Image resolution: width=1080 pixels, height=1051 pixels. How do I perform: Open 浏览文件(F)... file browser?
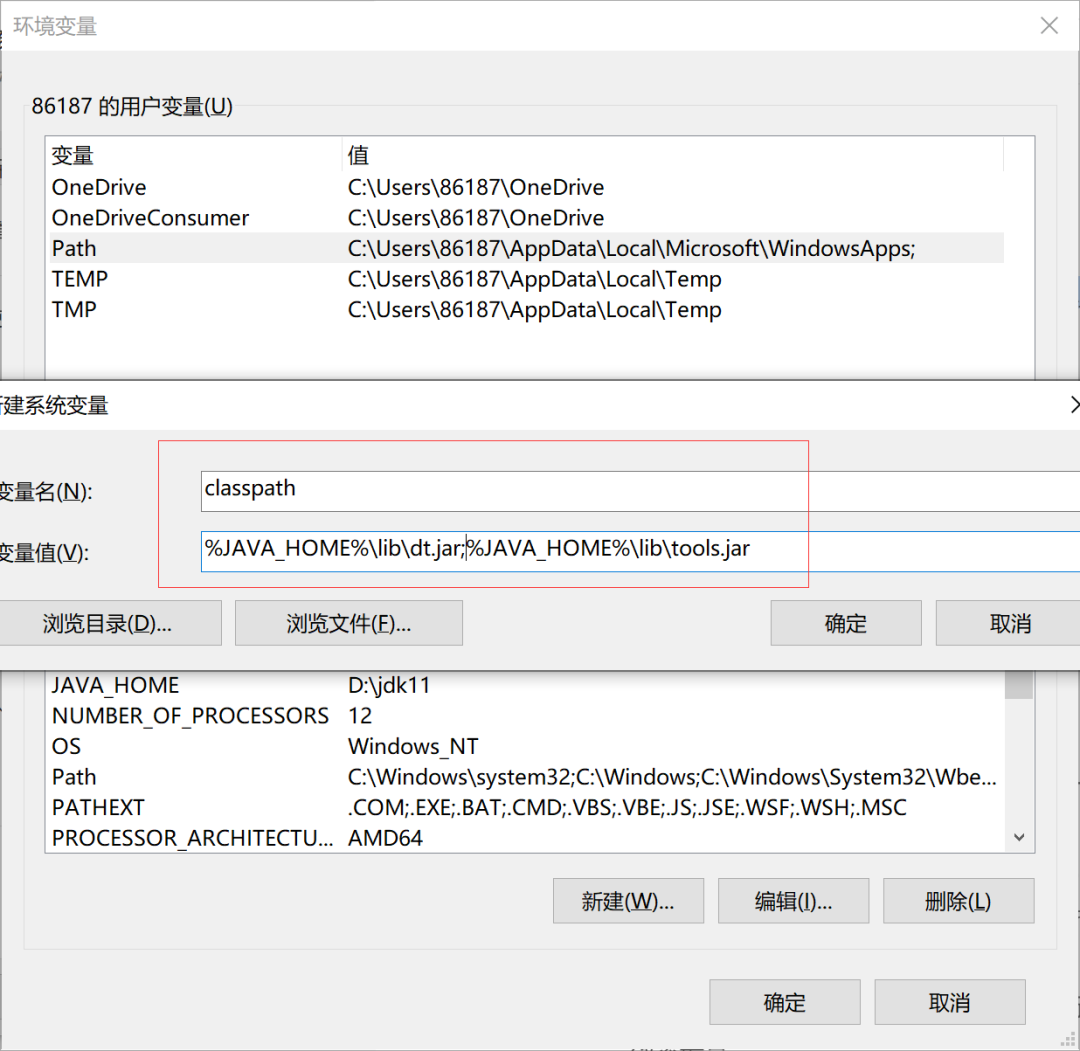coord(349,623)
